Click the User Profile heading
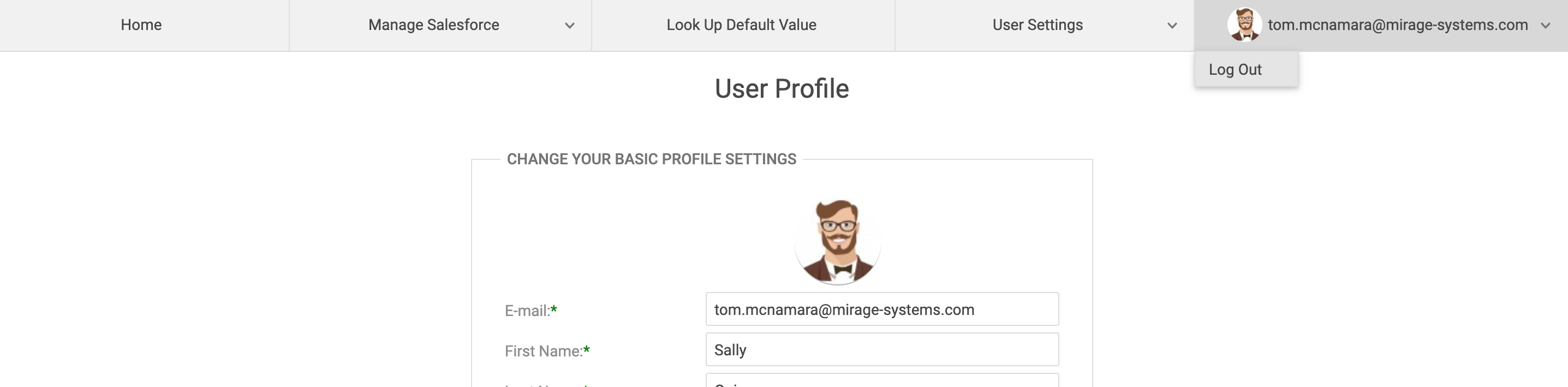The height and width of the screenshot is (387, 1568). (x=782, y=89)
